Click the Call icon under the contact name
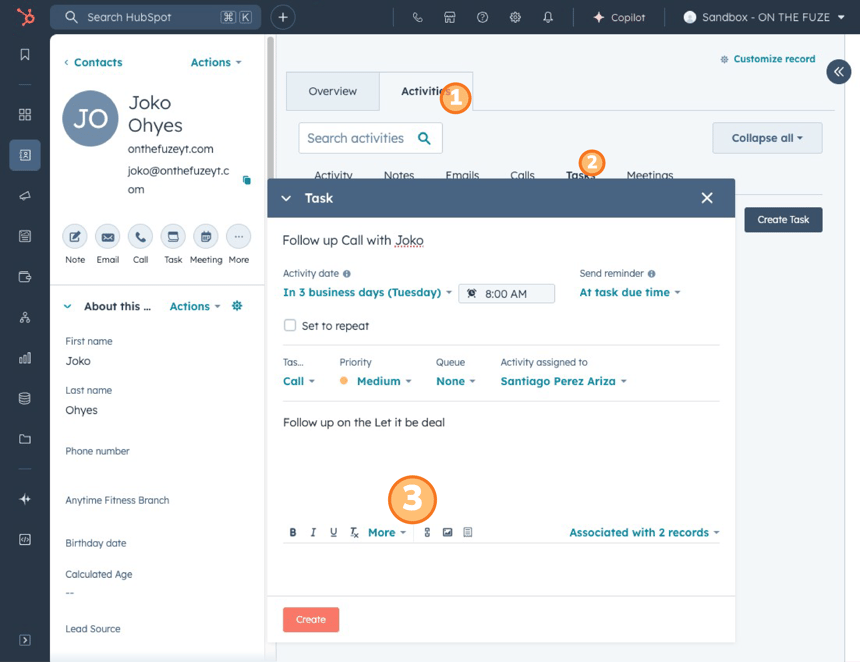The image size is (860, 662). click(140, 237)
